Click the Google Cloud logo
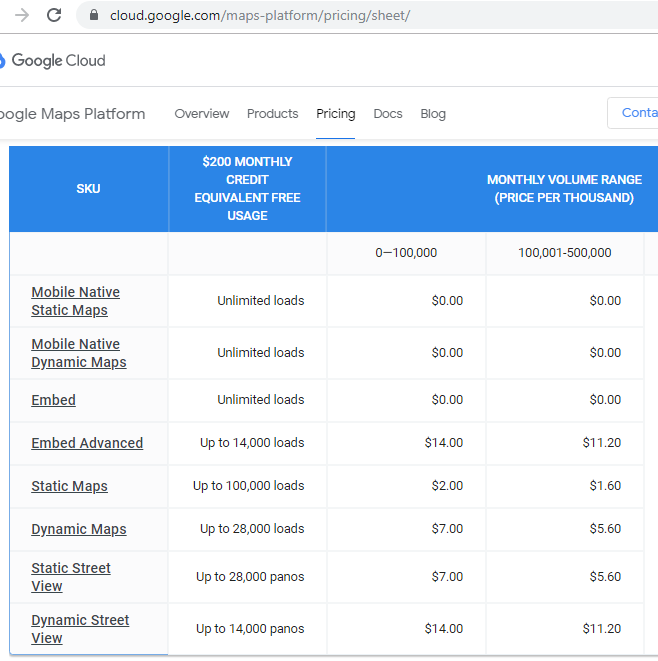658x661 pixels. [53, 60]
